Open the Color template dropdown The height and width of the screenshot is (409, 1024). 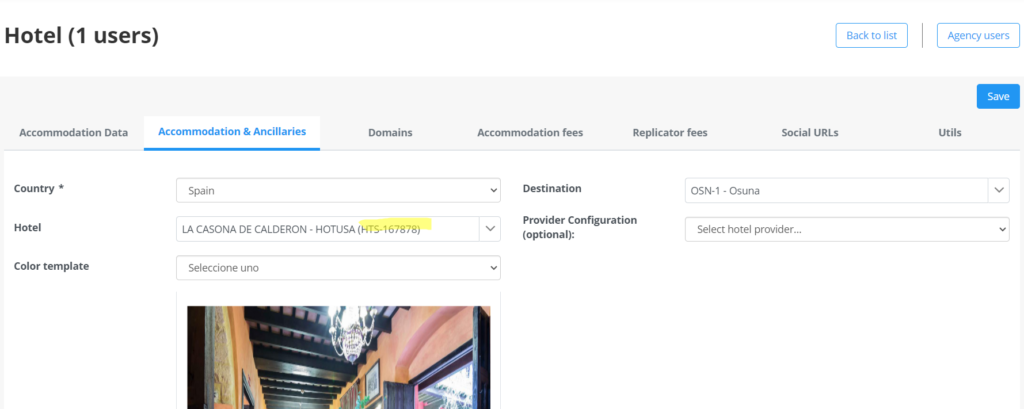coord(338,268)
